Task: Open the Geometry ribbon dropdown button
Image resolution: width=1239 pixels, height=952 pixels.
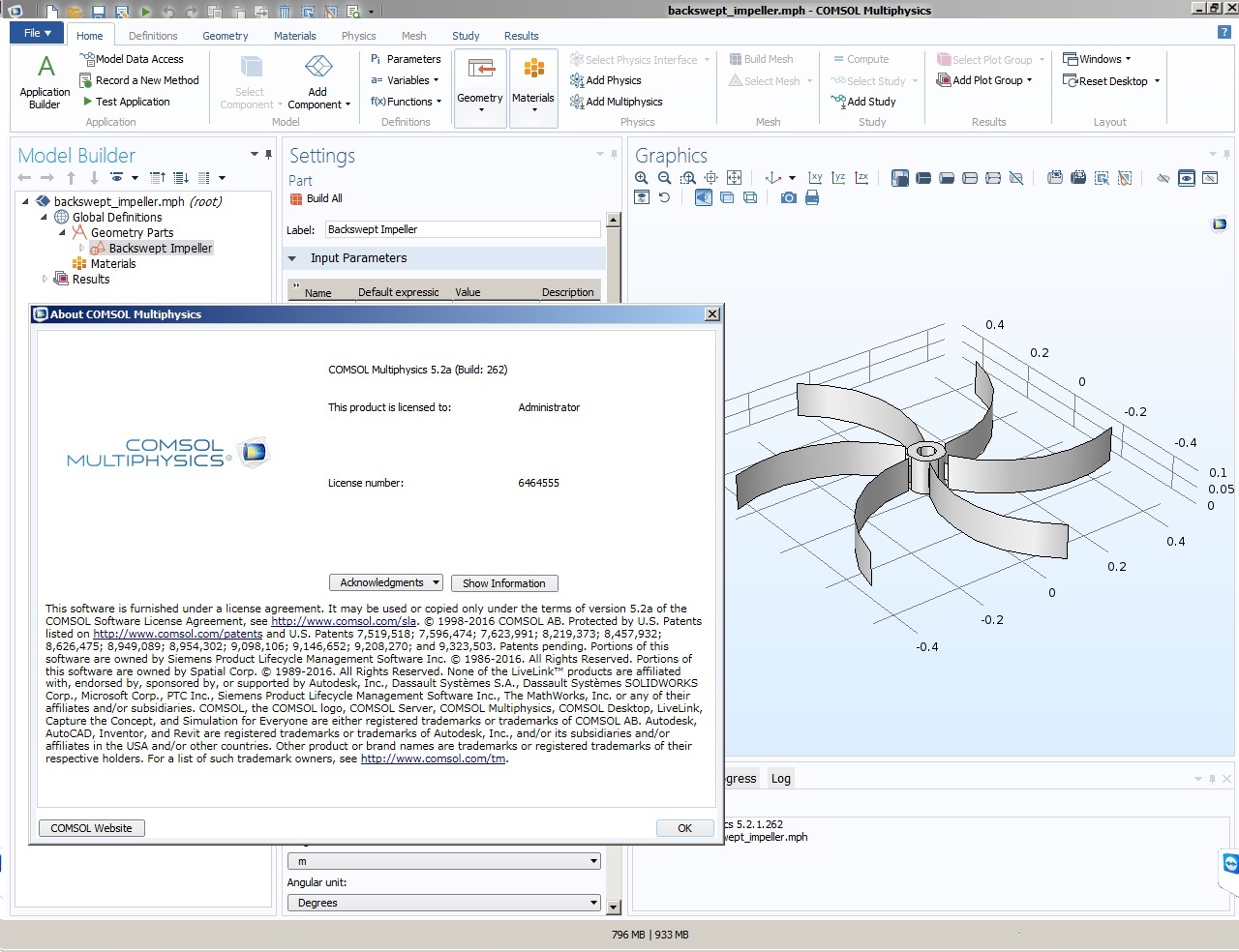Action: coord(480,87)
